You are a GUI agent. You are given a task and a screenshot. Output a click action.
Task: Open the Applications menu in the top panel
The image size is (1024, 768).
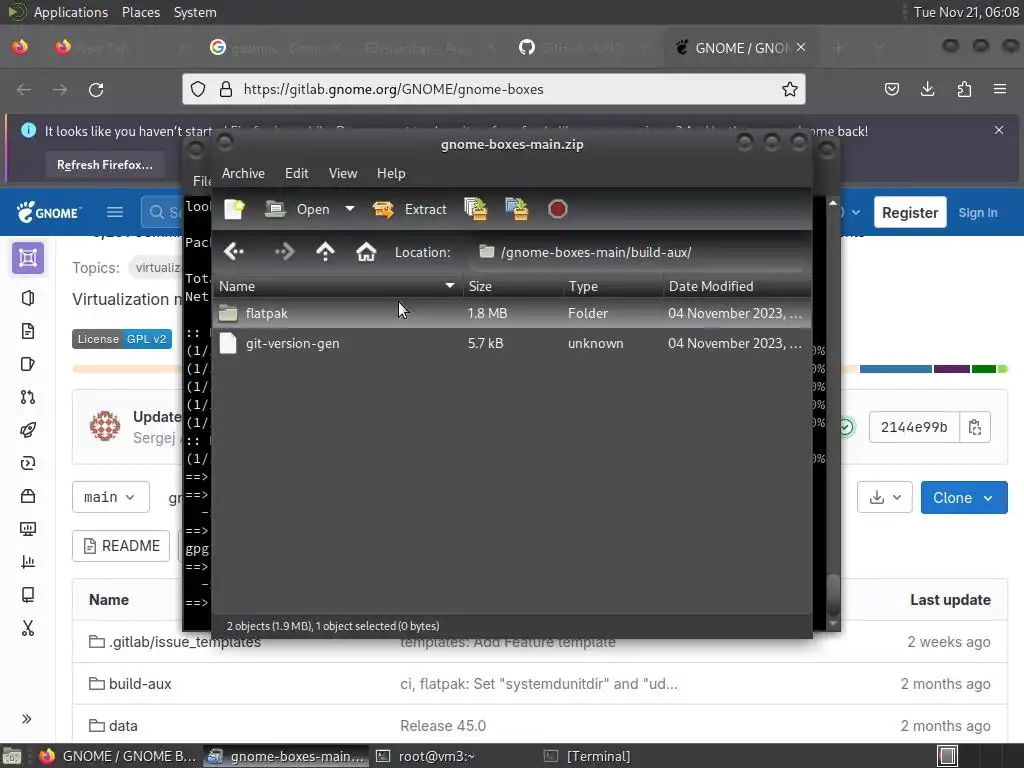point(71,12)
